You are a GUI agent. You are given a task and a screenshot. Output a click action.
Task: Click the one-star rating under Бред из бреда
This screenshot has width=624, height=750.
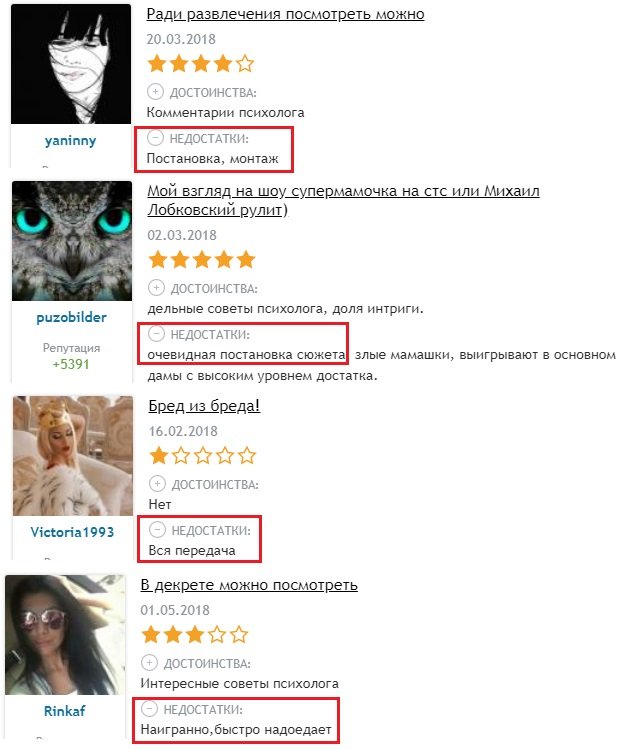point(202,456)
